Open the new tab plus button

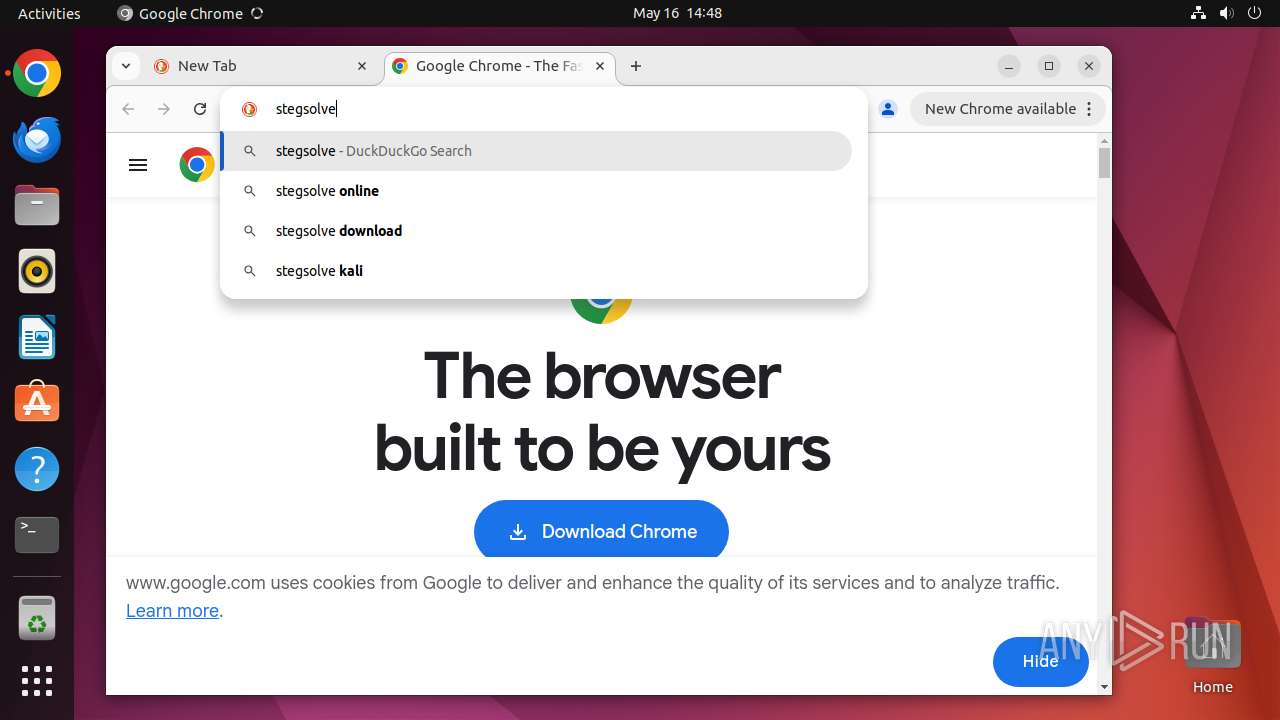tap(636, 66)
